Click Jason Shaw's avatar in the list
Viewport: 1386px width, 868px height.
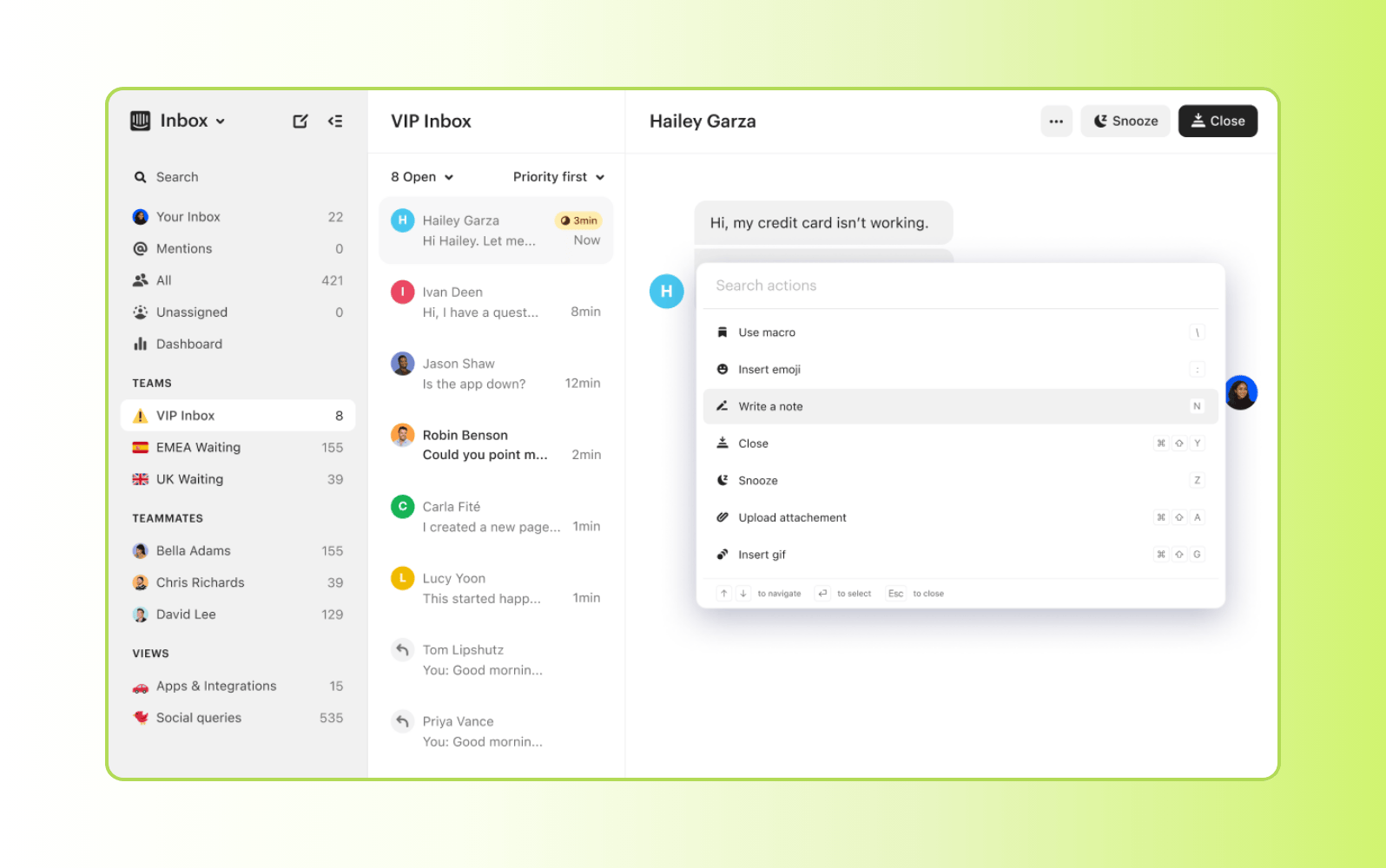click(402, 364)
